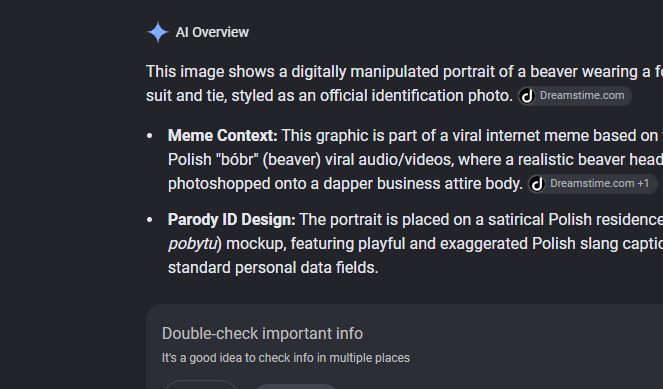
Task: Click the AI Overview sparkle icon
Action: 158,32
